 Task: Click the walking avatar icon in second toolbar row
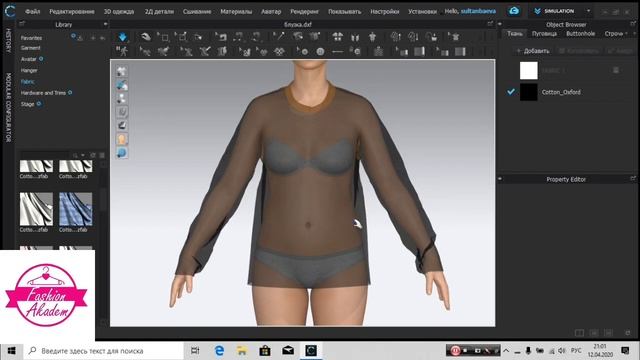(122, 51)
